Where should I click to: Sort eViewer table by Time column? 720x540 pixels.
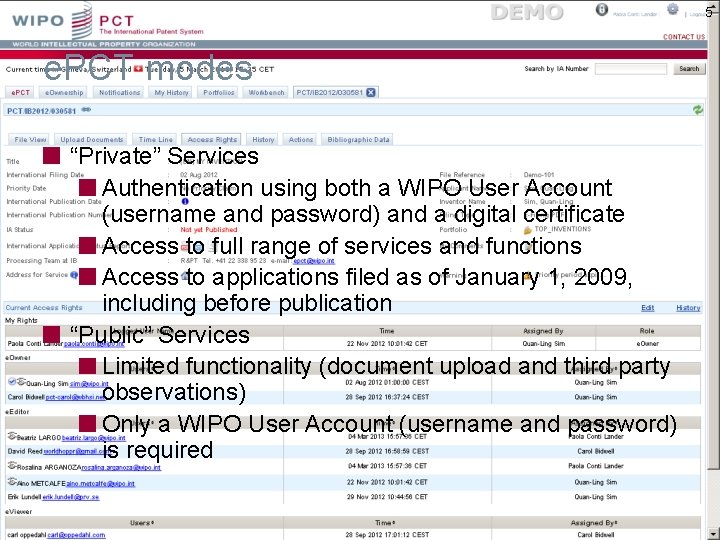(385, 523)
